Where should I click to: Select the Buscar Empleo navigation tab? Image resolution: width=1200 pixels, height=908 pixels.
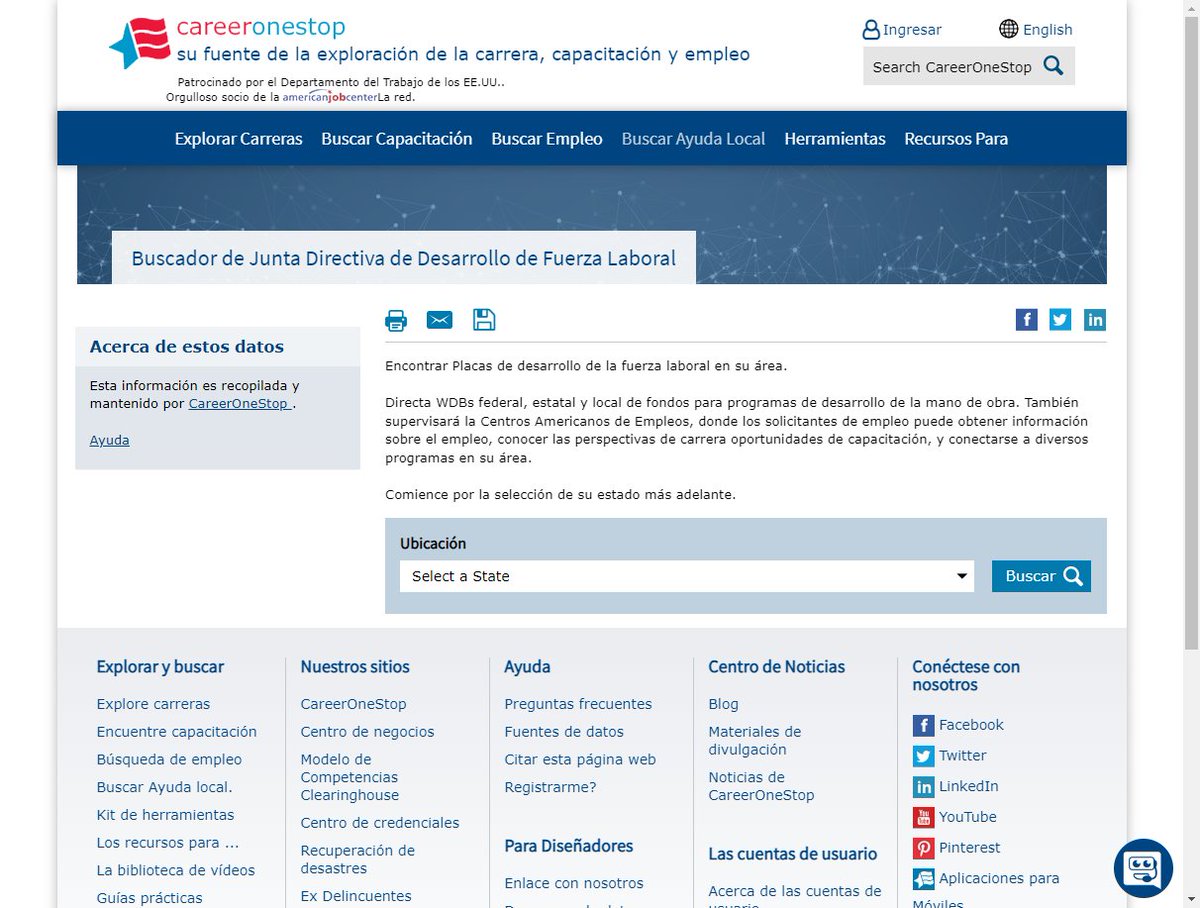546,139
